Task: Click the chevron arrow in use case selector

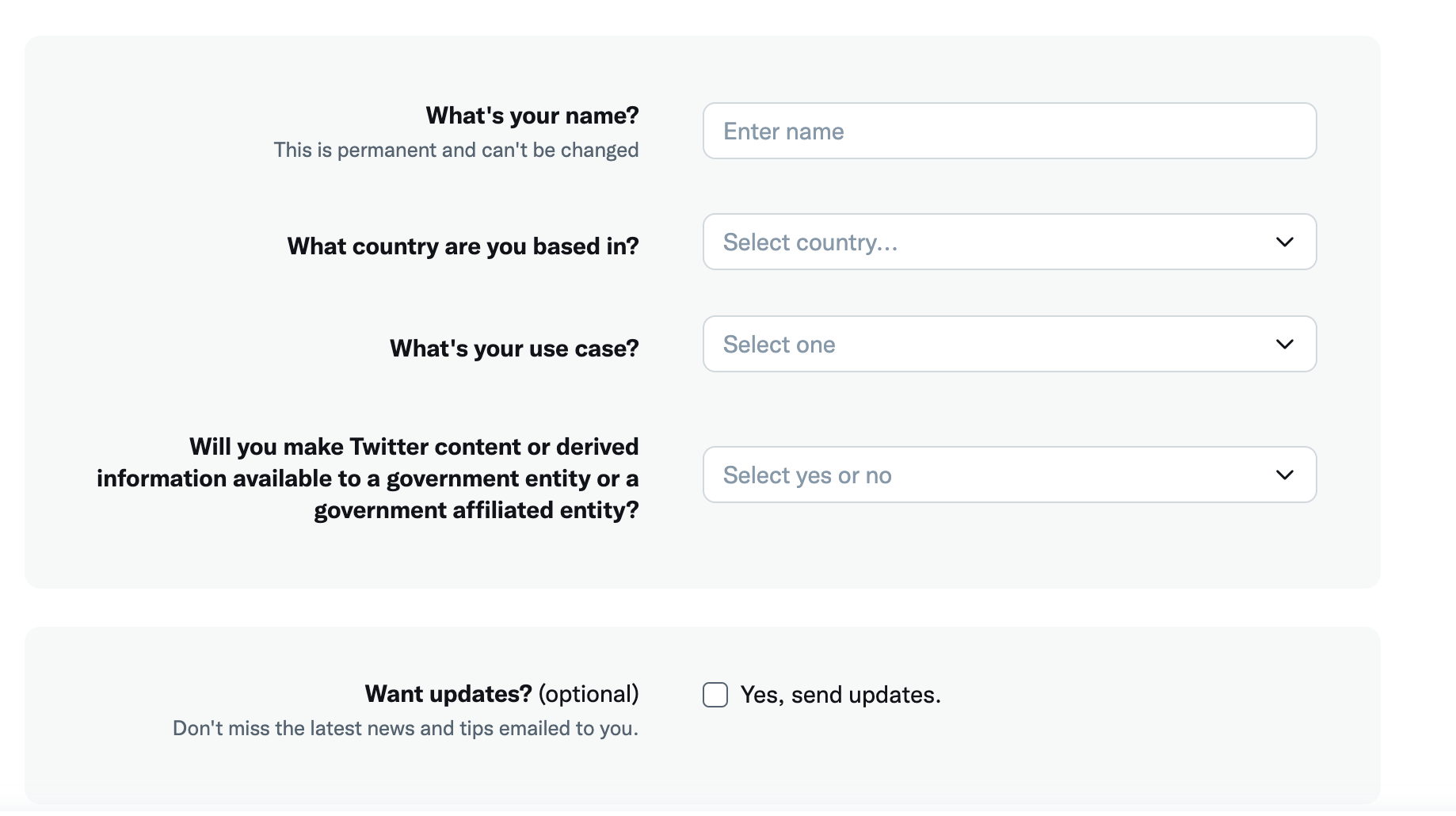Action: click(x=1284, y=344)
